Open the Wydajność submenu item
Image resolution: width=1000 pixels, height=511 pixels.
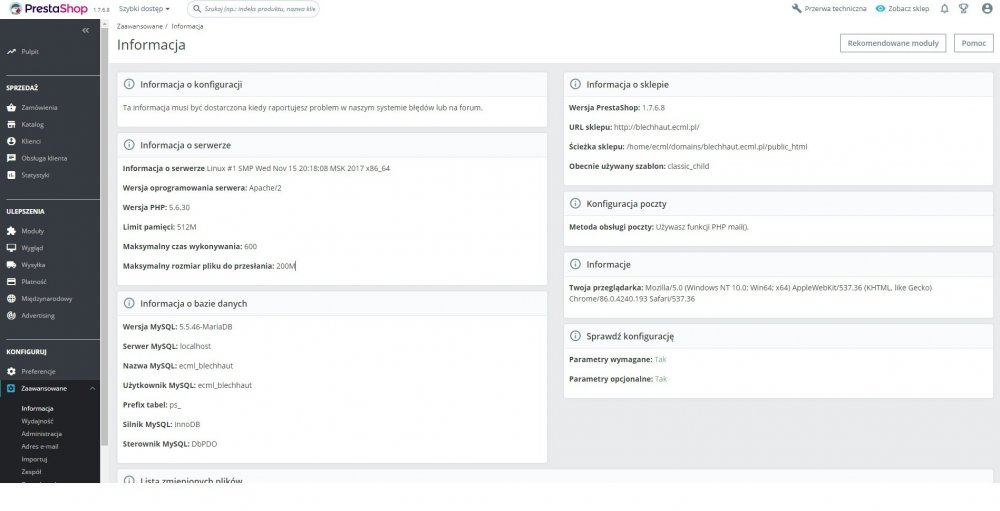(37, 421)
